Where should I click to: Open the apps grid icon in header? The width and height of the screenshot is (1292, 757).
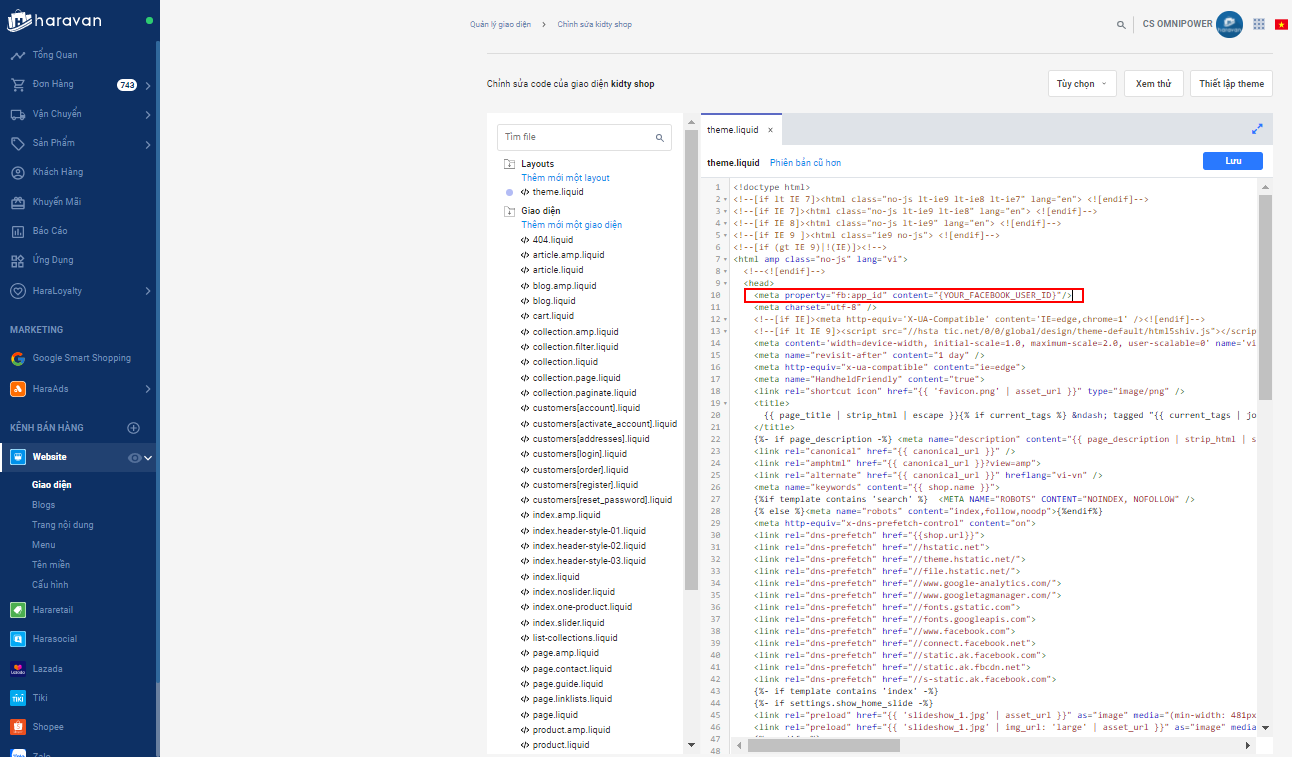pos(1258,24)
